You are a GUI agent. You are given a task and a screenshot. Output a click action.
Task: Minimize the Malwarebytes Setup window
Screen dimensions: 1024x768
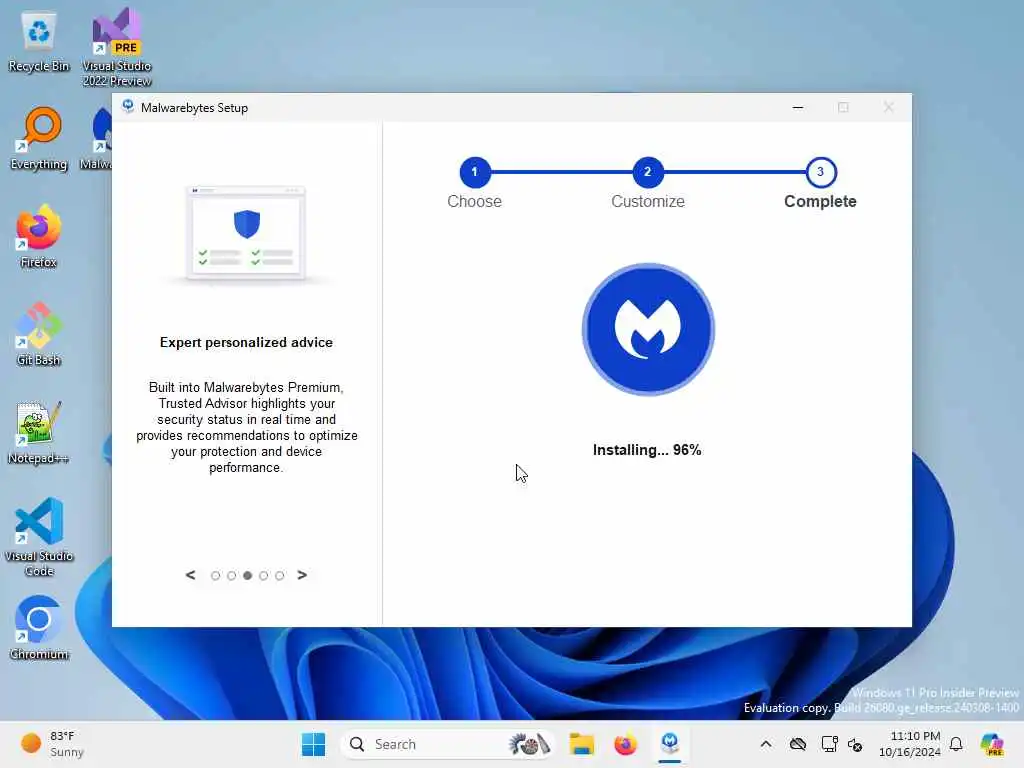click(x=797, y=107)
